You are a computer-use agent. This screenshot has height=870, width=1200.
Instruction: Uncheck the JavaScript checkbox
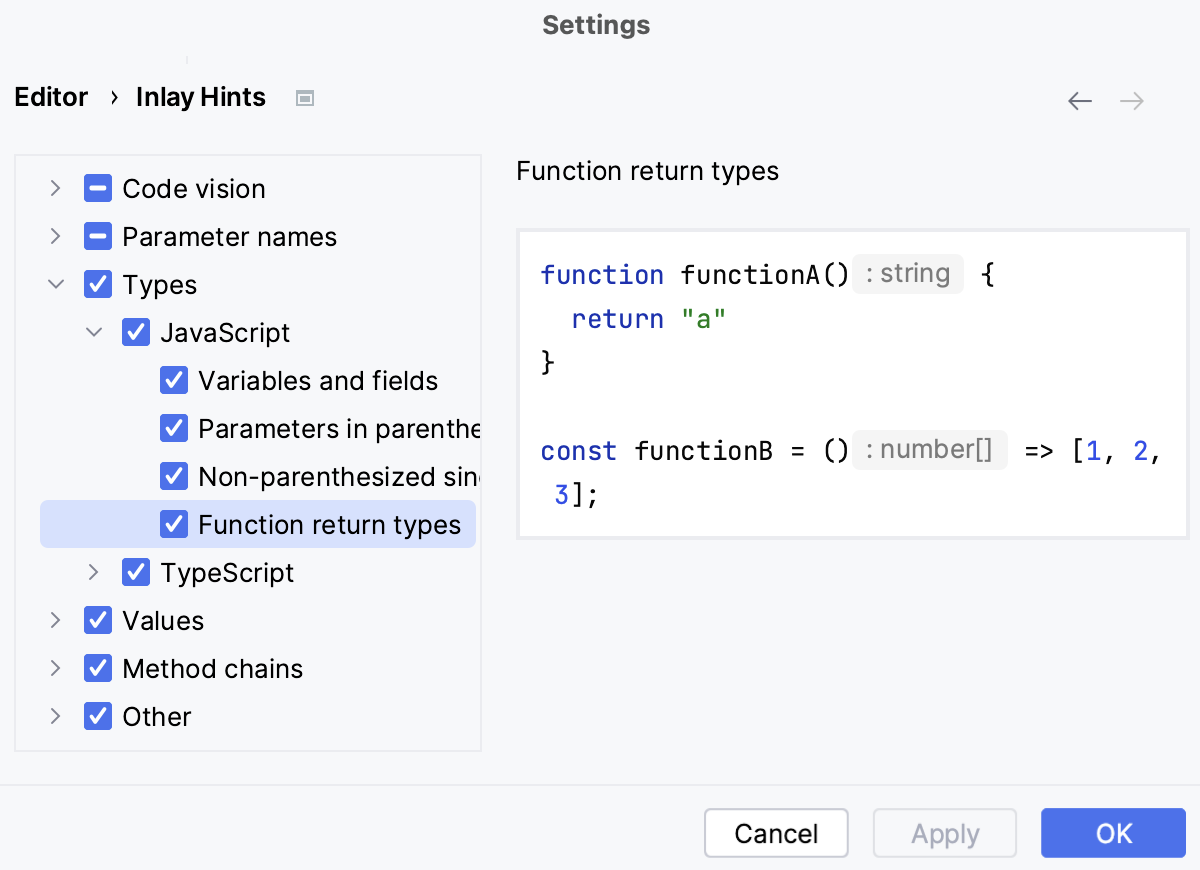coord(136,332)
